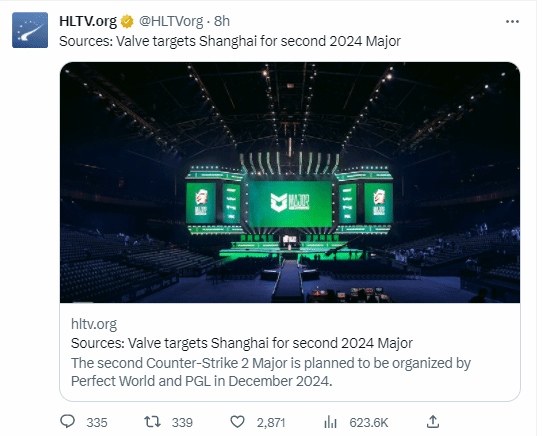Click the reply speech bubble icon
This screenshot has height=436, width=543.
coord(67,421)
